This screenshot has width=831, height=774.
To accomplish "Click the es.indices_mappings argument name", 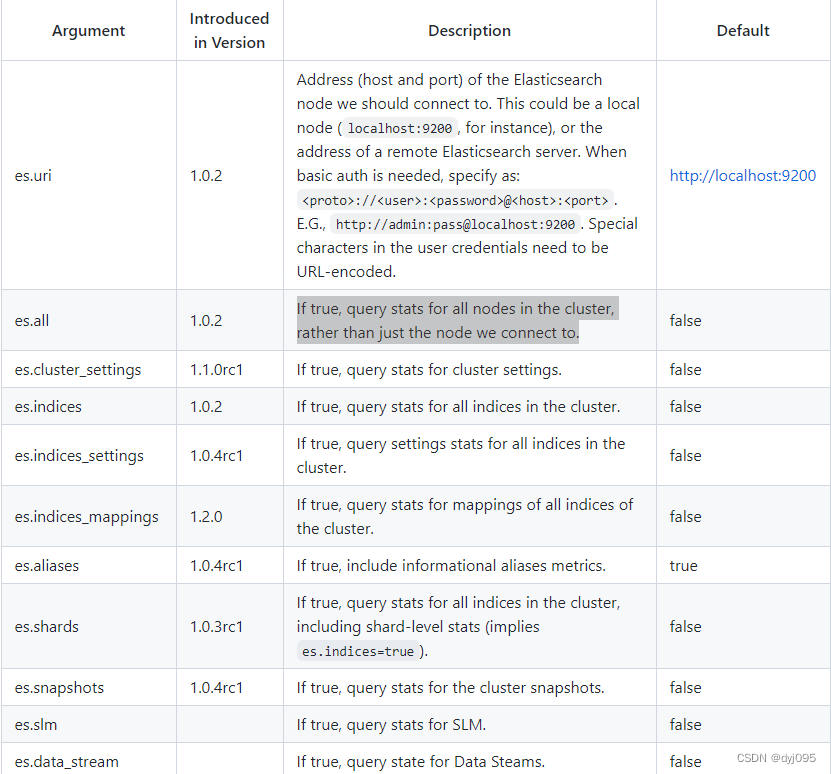I will coord(86,516).
